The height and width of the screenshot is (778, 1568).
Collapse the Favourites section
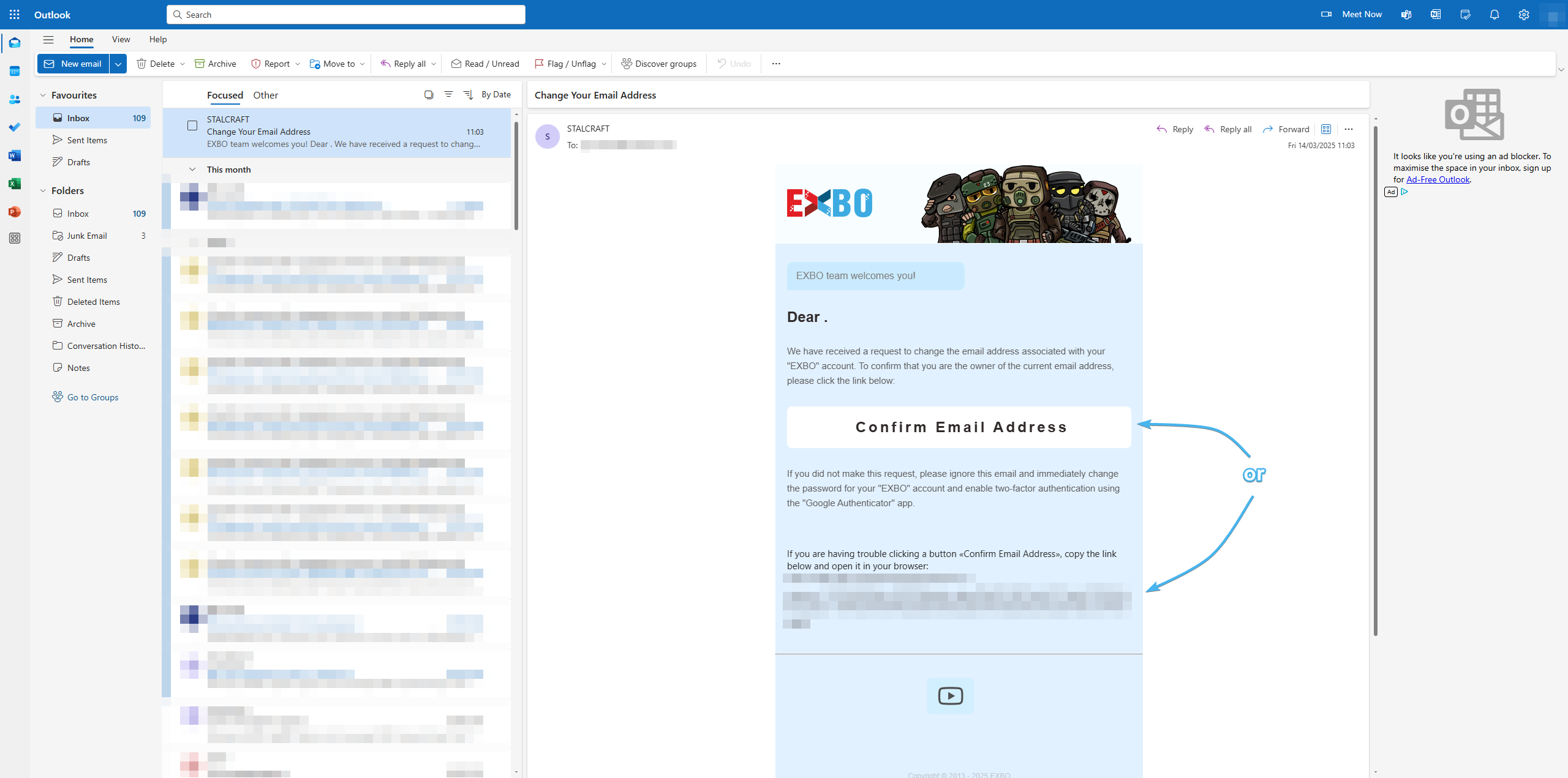(43, 95)
